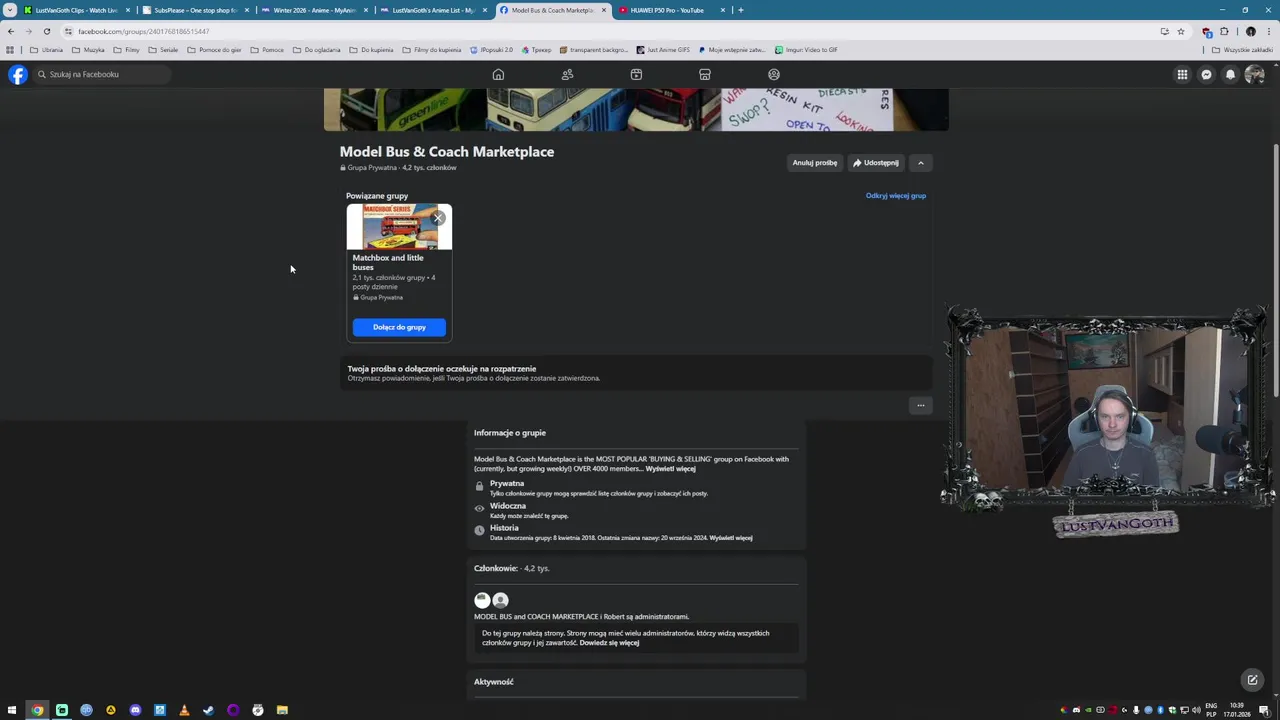Open Messenger chats icon

[x=1206, y=74]
